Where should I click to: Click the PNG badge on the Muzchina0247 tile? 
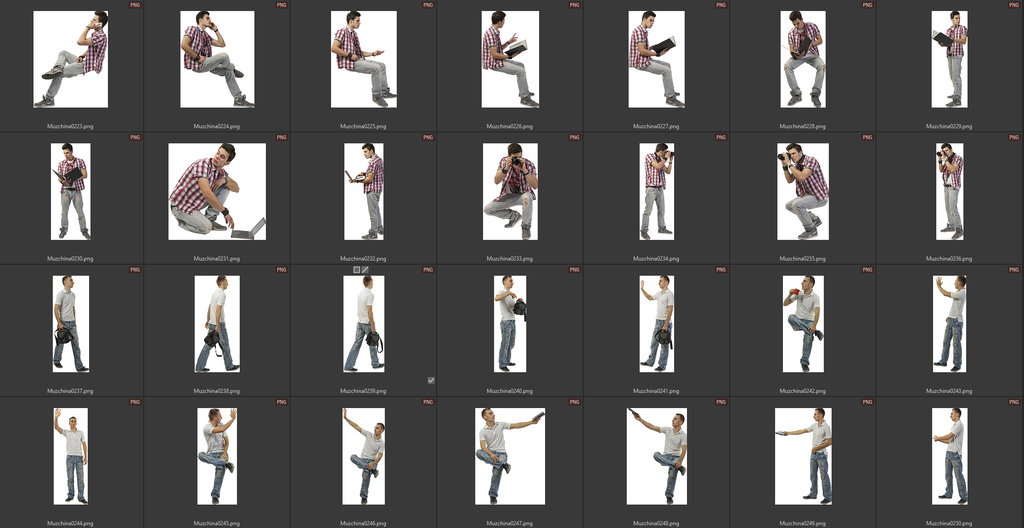tap(574, 402)
